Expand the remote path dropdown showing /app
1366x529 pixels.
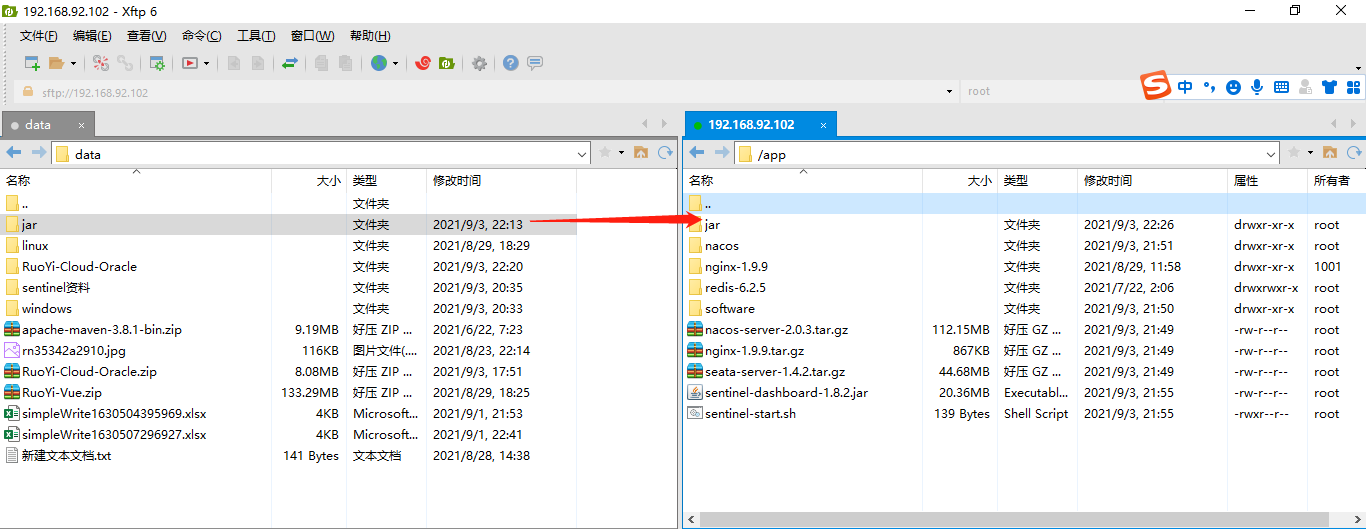(1271, 154)
